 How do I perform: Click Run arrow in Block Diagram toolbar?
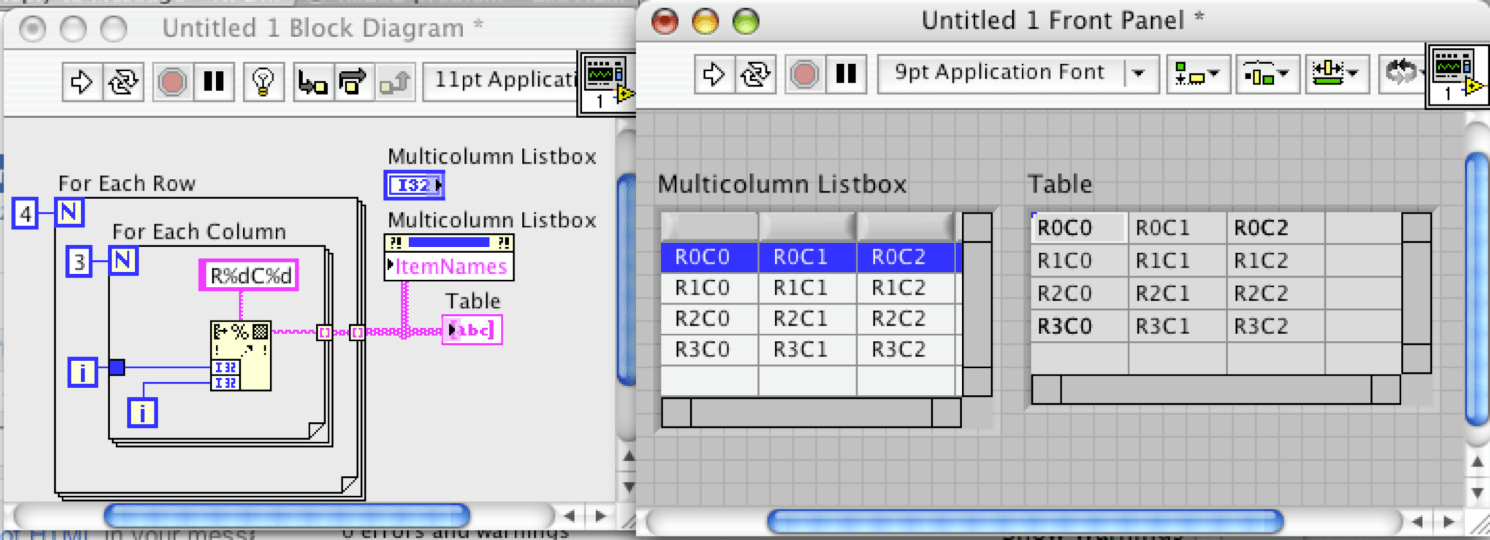click(x=82, y=81)
